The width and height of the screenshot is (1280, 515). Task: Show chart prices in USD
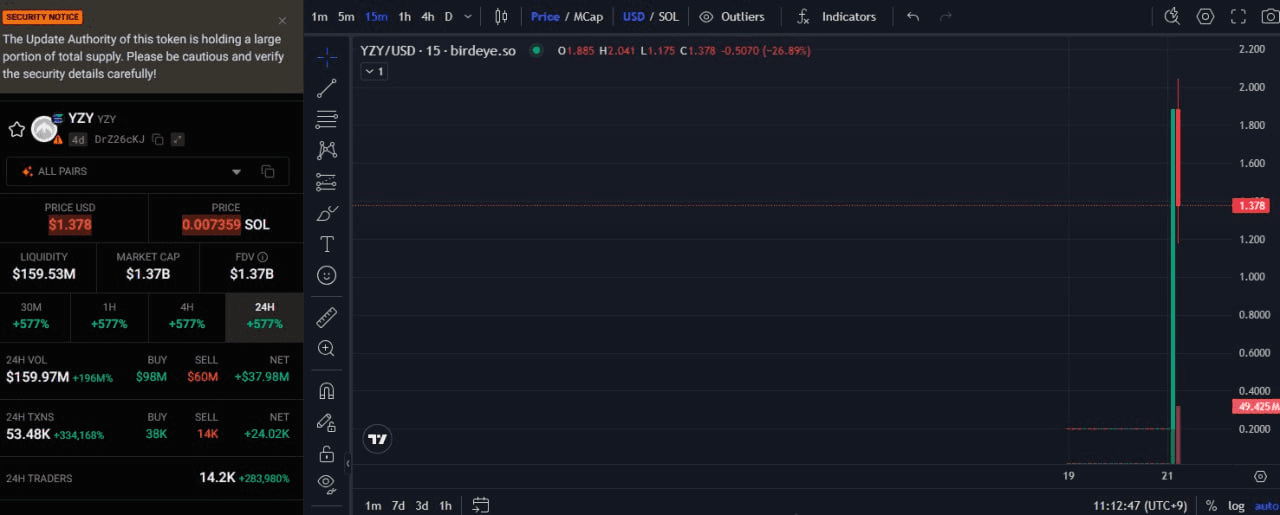634,16
